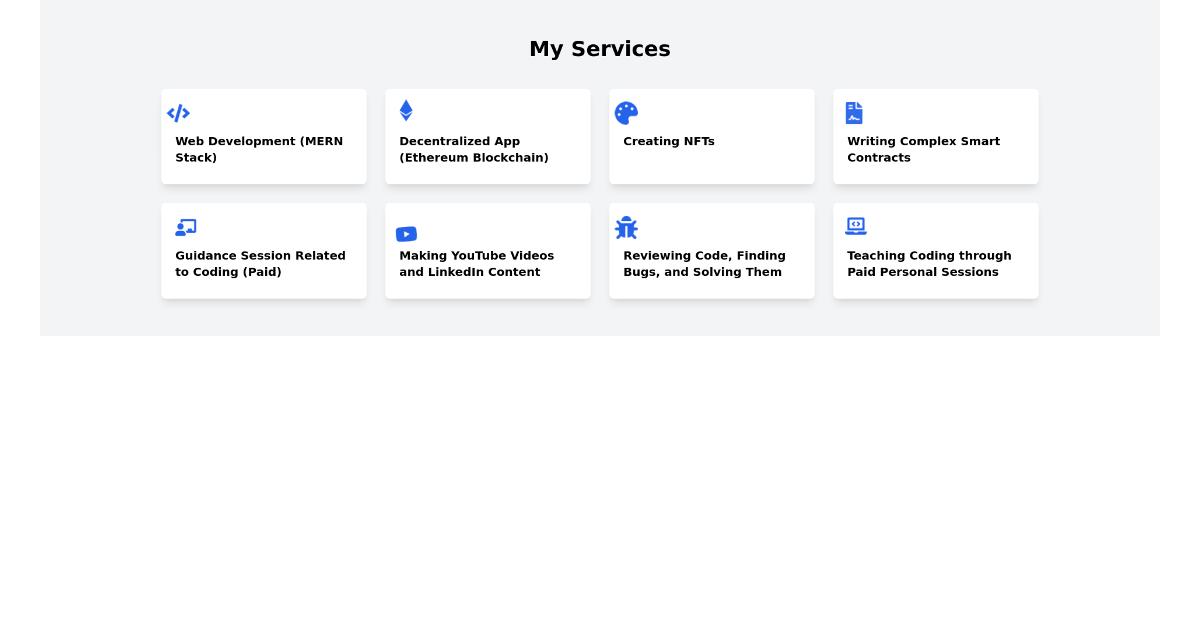Click the Creating NFTs card body
Screen dimensions: 1200x630
coord(711,160)
